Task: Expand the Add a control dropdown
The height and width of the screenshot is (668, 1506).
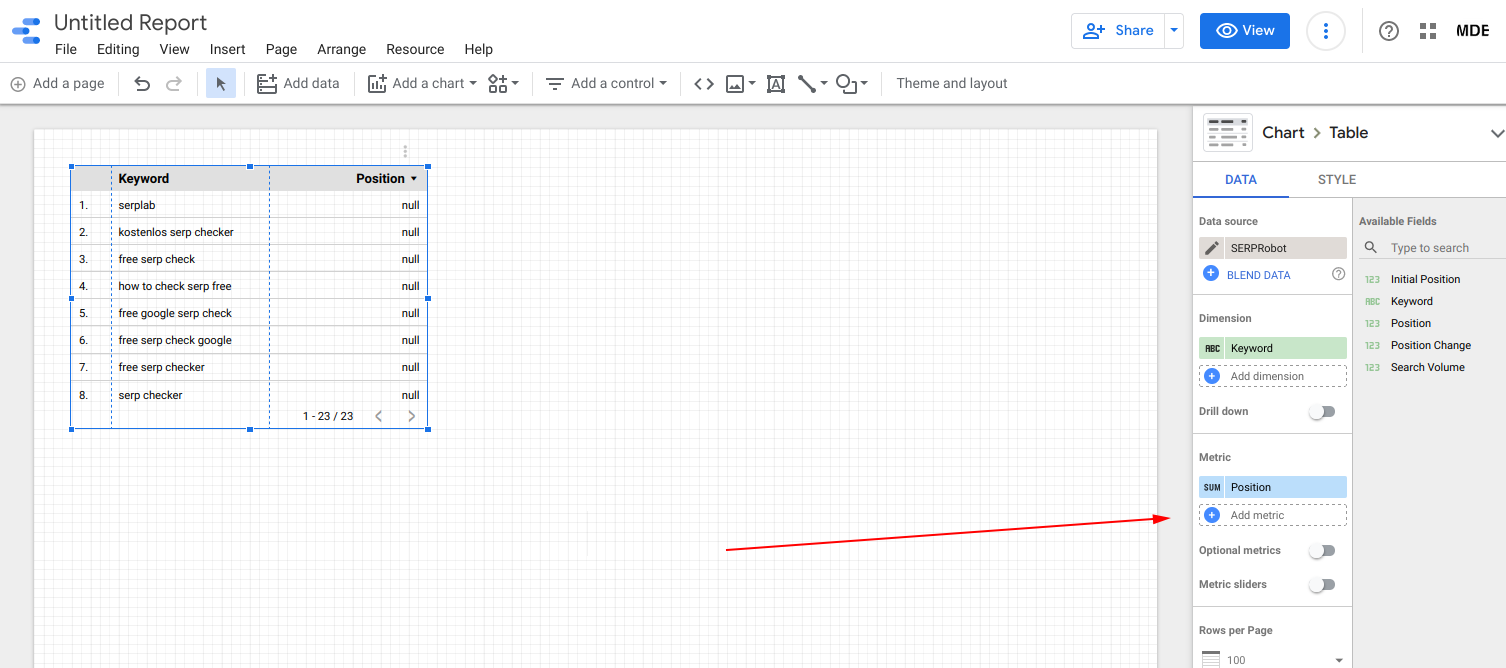Action: pyautogui.click(x=606, y=84)
